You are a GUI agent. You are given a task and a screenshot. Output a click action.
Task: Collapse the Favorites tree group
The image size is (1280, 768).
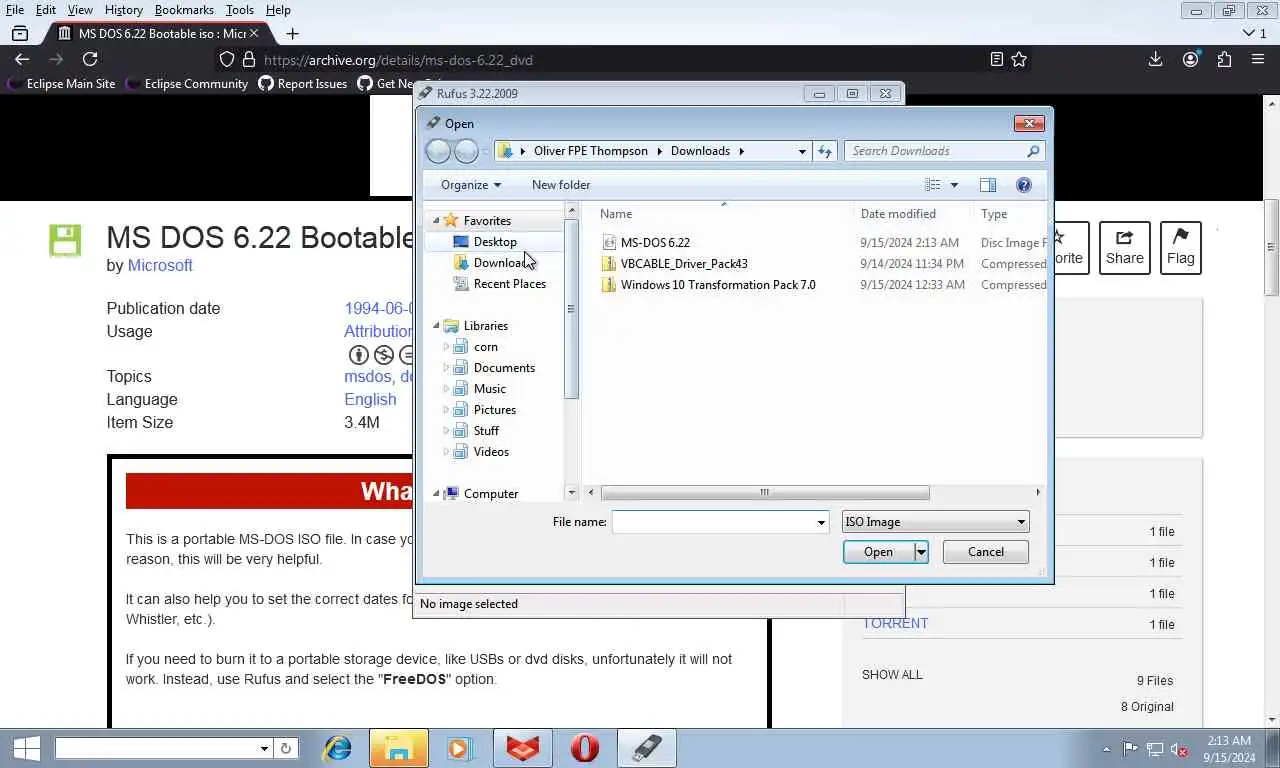point(437,221)
